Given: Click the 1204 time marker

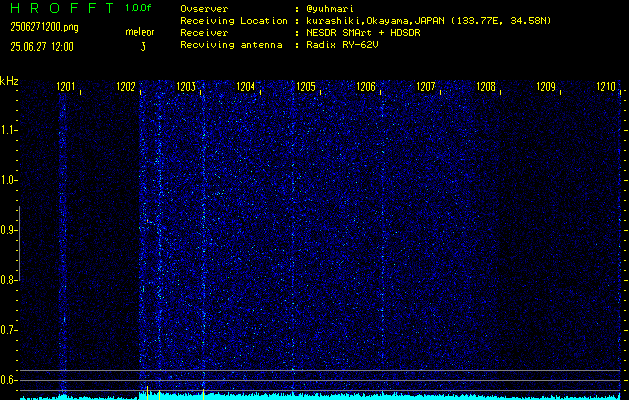Looking at the screenshot, I should pyautogui.click(x=246, y=87).
